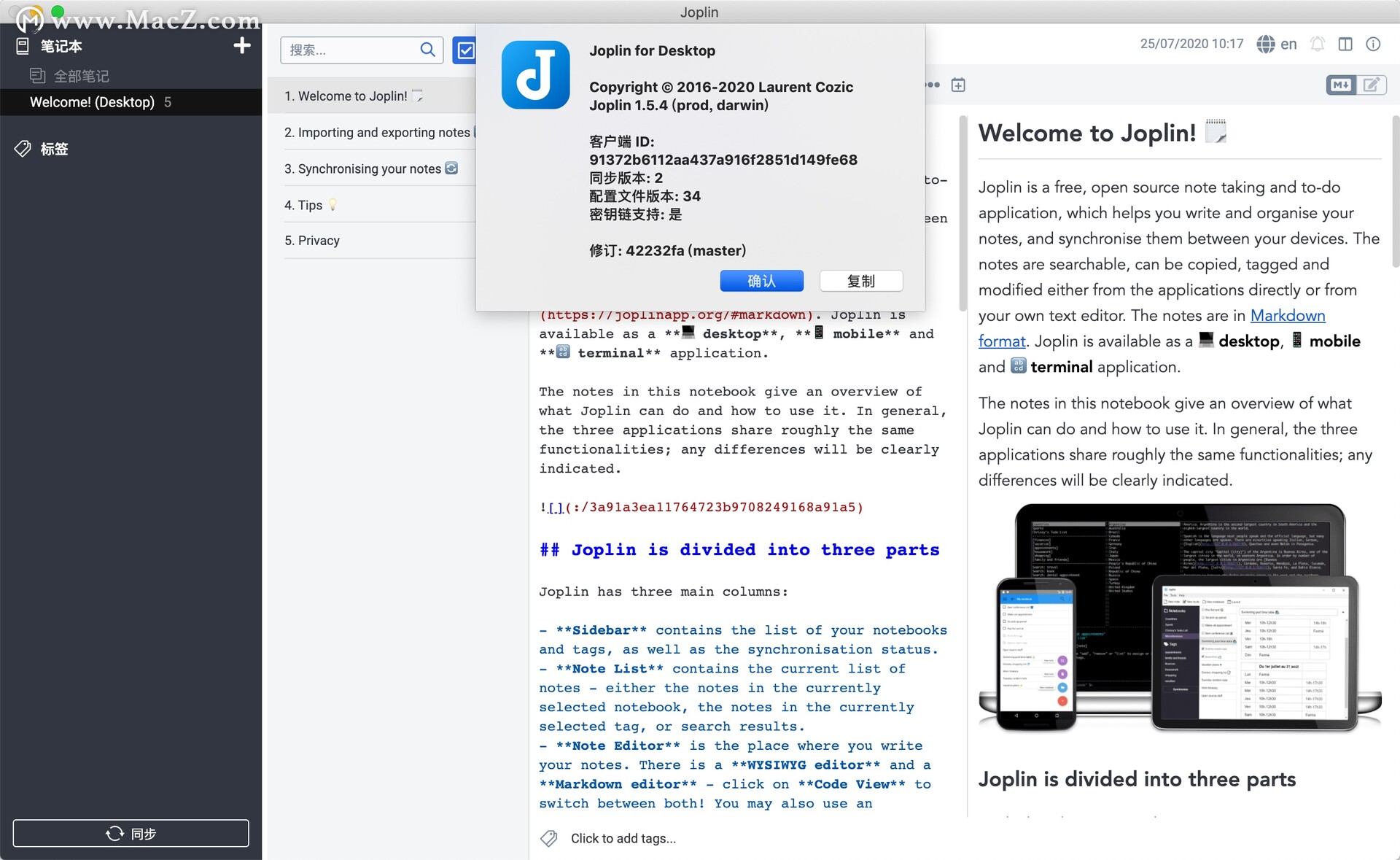The image size is (1400, 860).
Task: Click the new to-do checkbox button
Action: (464, 50)
